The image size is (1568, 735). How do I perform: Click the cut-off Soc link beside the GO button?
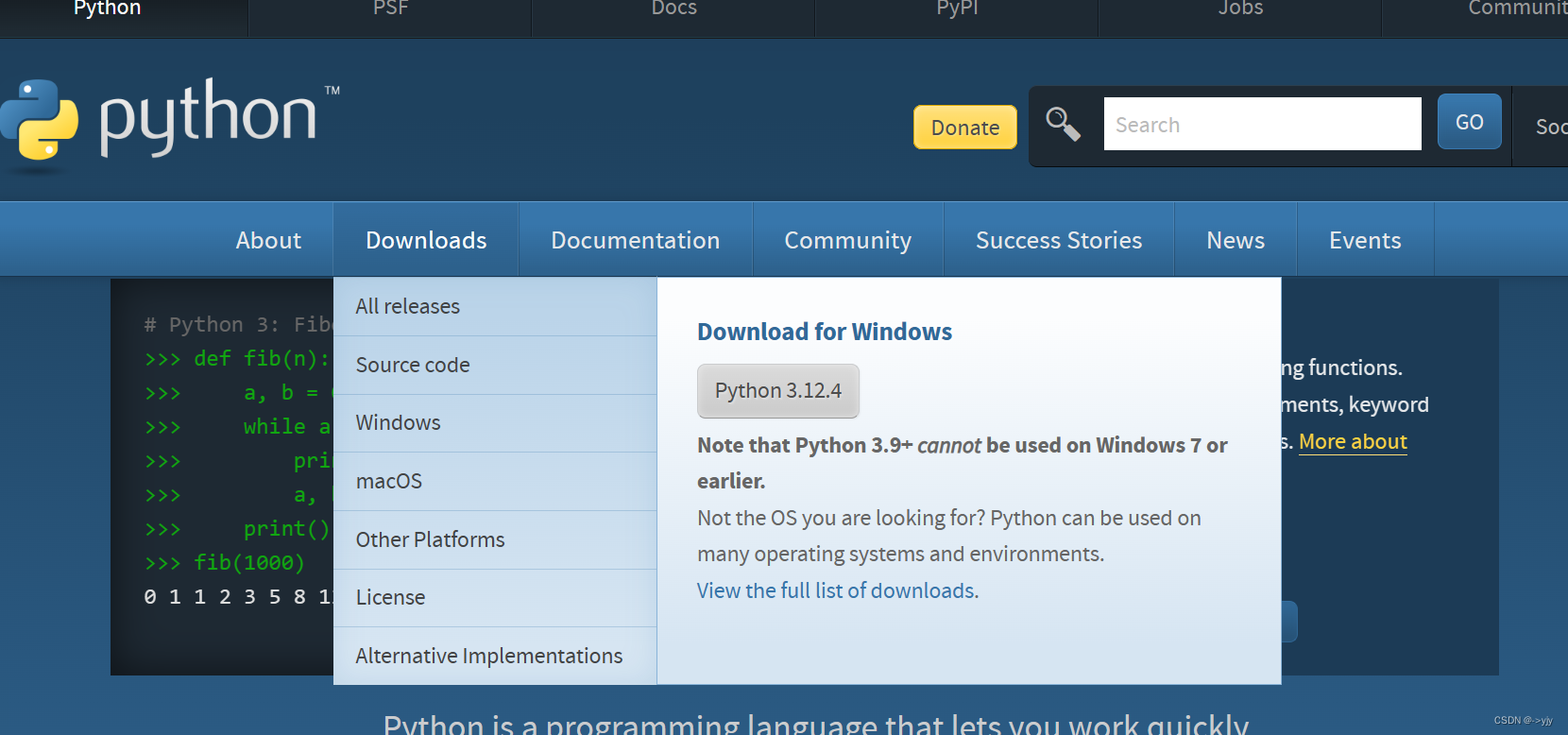[x=1550, y=127]
